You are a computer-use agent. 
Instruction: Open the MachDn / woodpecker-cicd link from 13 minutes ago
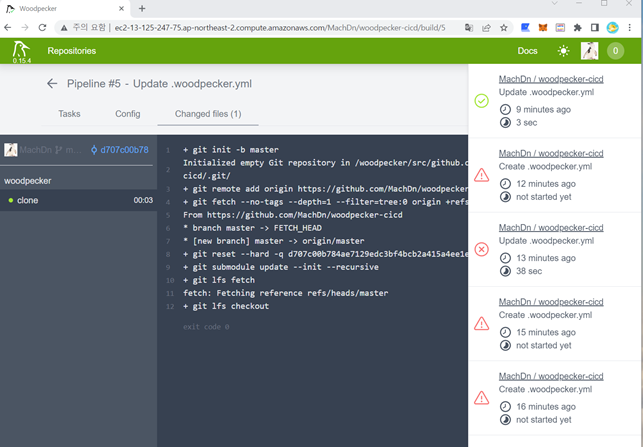pyautogui.click(x=551, y=228)
